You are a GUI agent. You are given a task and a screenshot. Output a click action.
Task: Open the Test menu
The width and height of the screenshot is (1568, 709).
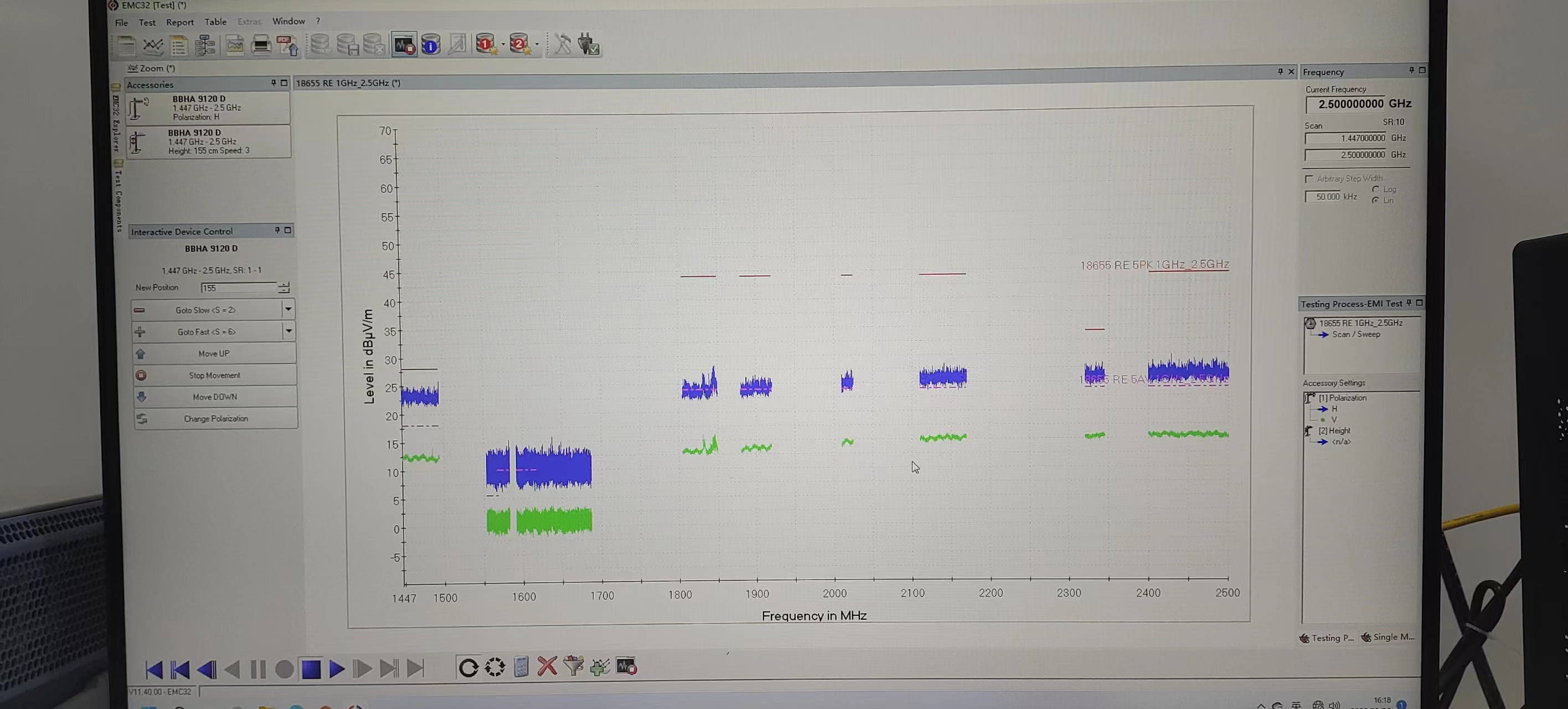tap(147, 23)
